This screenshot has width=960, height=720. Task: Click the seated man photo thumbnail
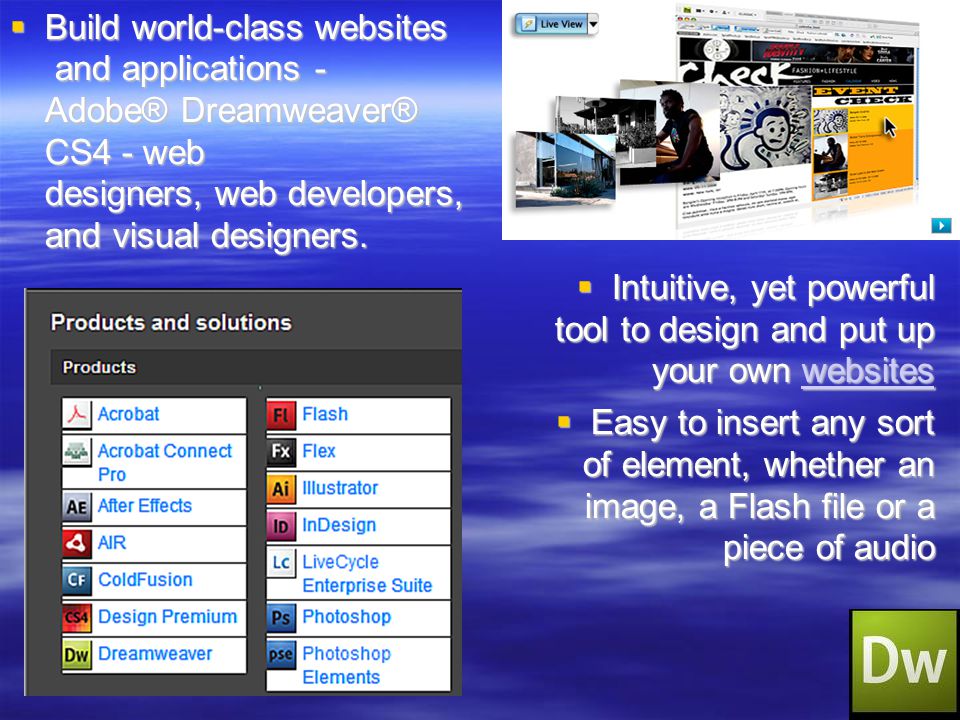tap(670, 132)
